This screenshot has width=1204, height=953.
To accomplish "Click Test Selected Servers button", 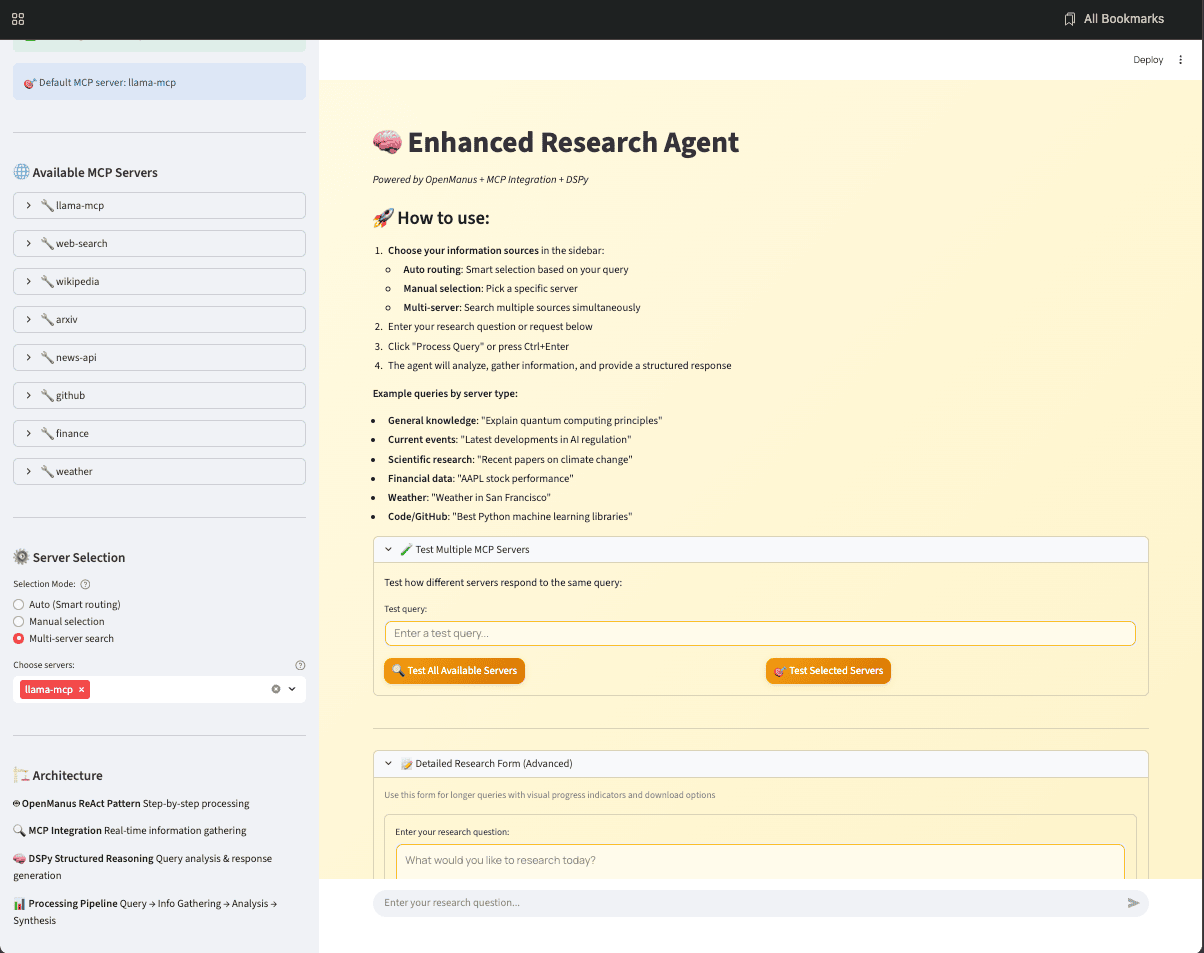I will [x=828, y=671].
